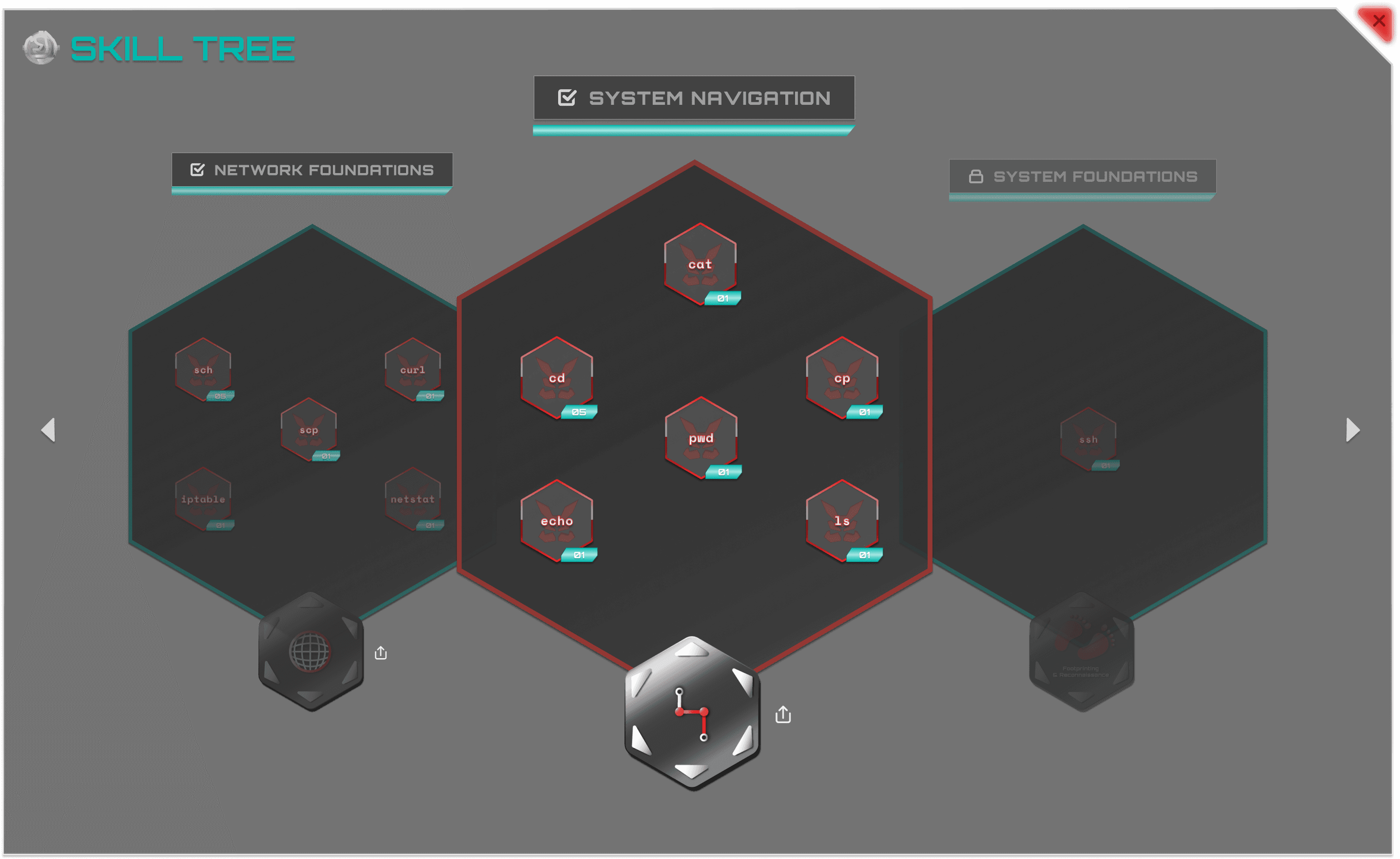
Task: Select the echo skill hexagon
Action: coord(557,520)
